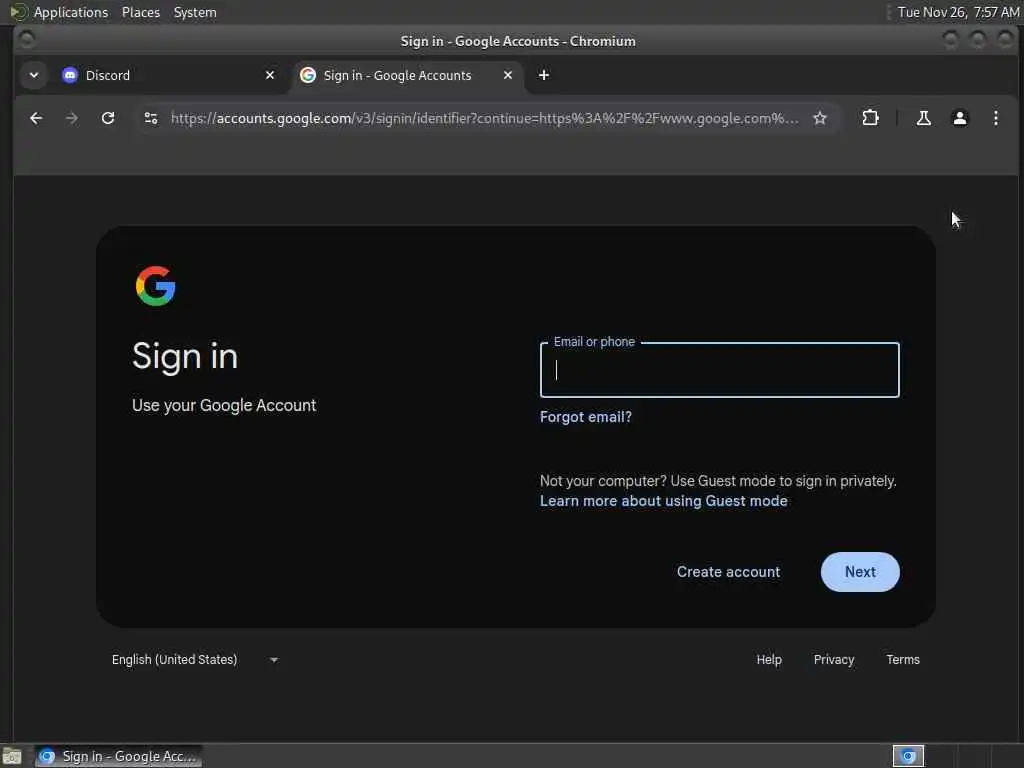This screenshot has height=768, width=1024.
Task: Go back using the browser back arrow
Action: pyautogui.click(x=36, y=118)
